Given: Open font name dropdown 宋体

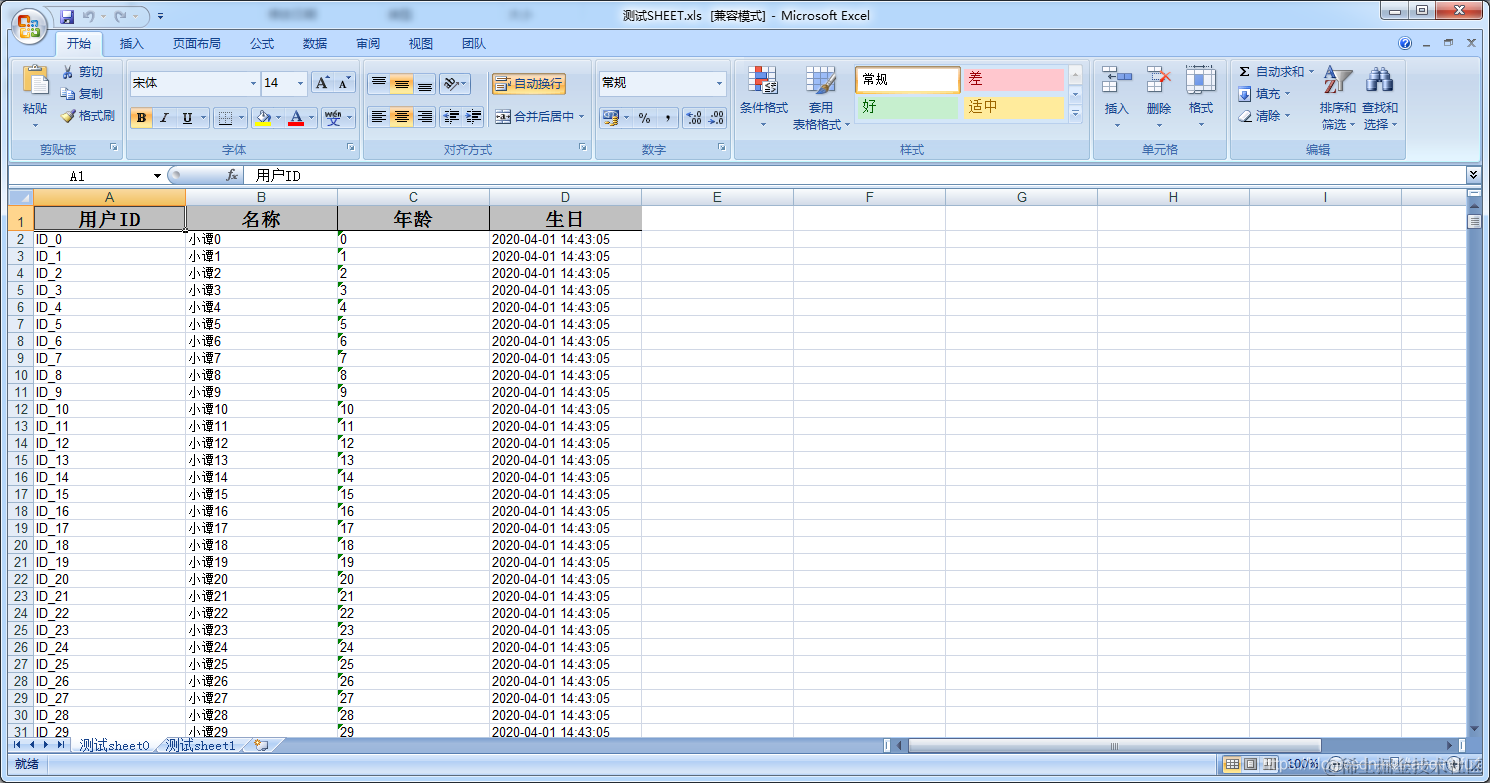Looking at the screenshot, I should pos(253,83).
